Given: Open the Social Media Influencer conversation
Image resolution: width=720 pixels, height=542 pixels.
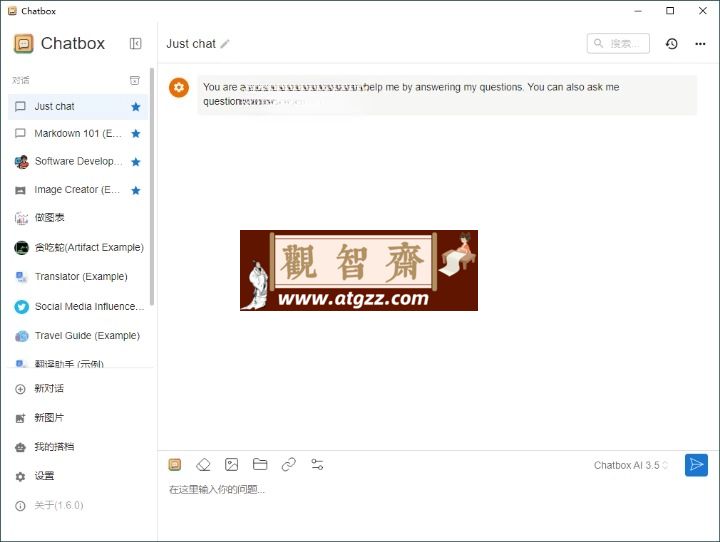Looking at the screenshot, I should coord(78,306).
